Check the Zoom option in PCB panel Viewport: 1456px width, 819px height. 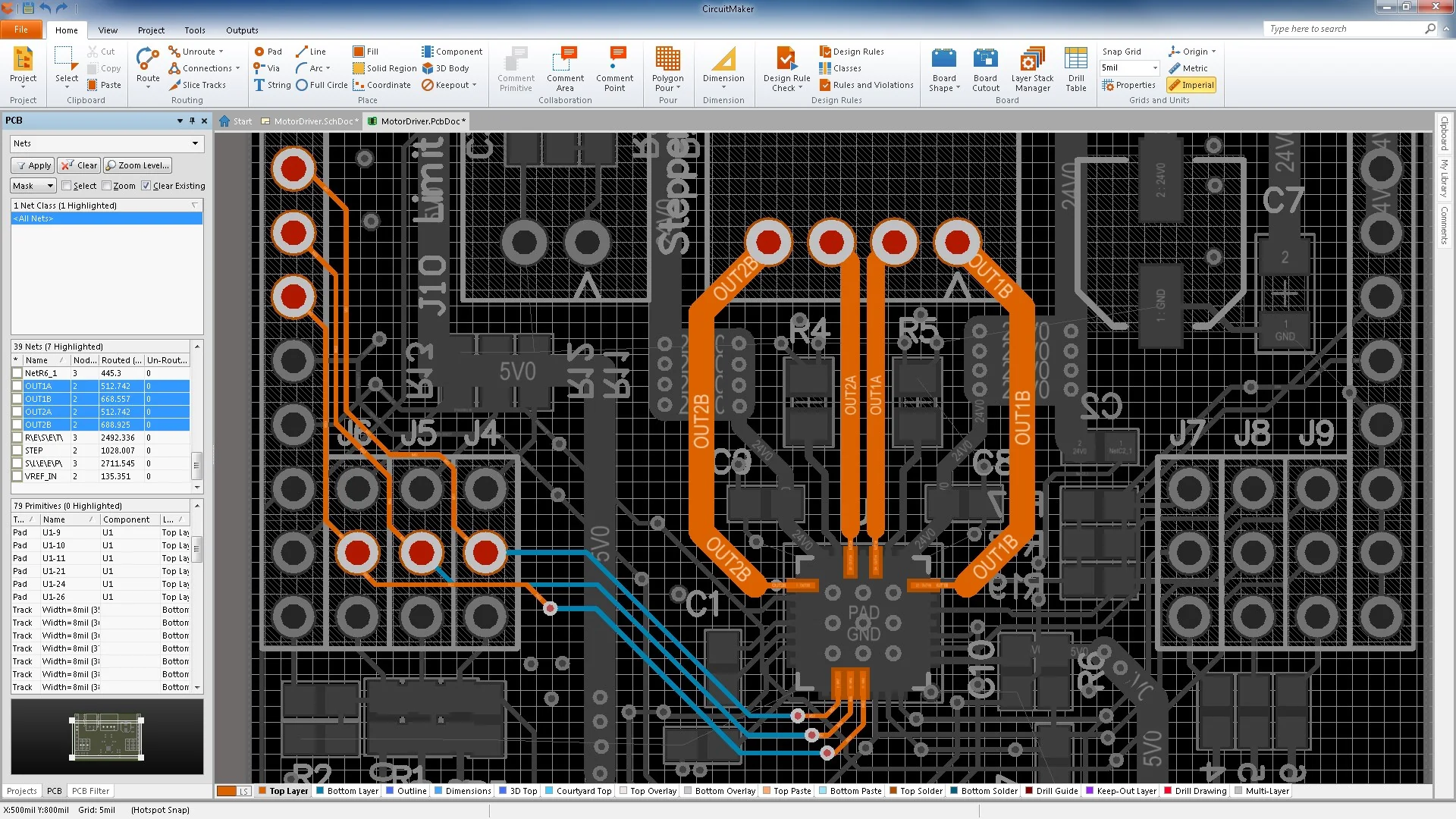[x=107, y=185]
